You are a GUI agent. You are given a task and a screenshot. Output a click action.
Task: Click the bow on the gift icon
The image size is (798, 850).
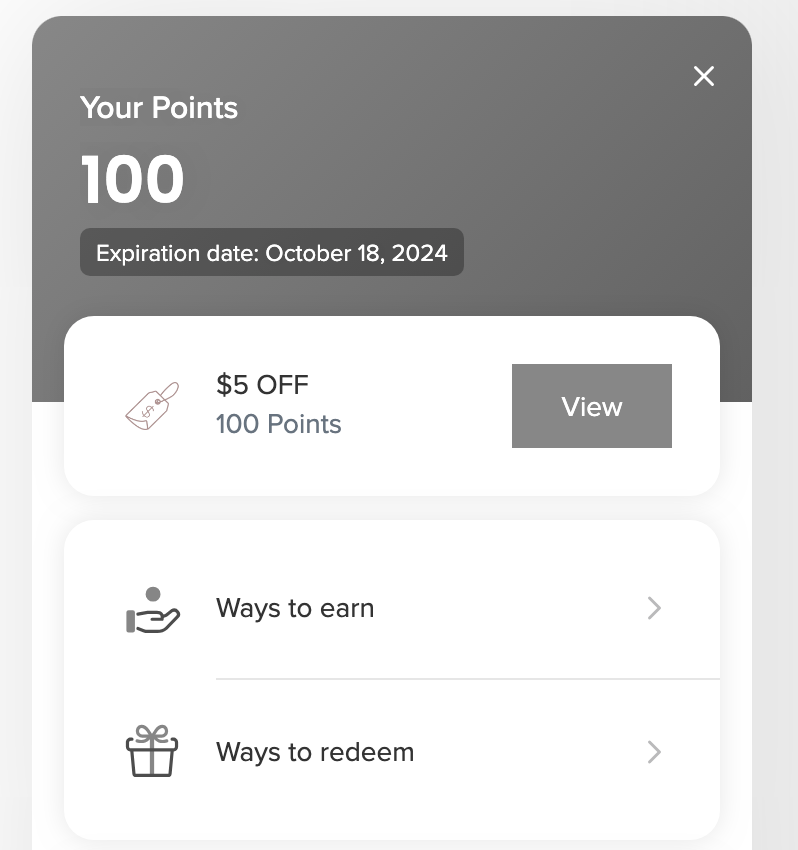click(152, 733)
